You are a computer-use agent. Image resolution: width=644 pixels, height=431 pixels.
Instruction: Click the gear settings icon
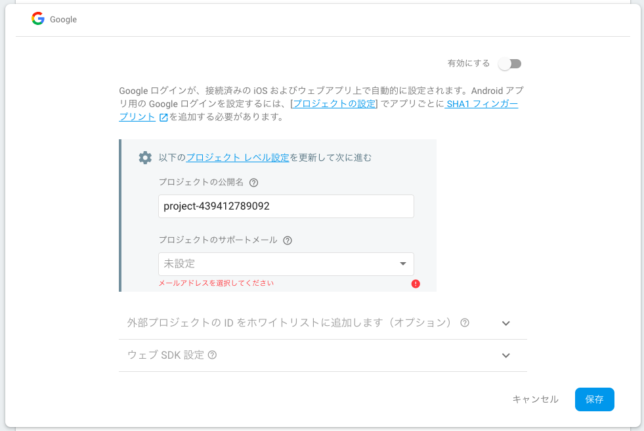click(145, 157)
